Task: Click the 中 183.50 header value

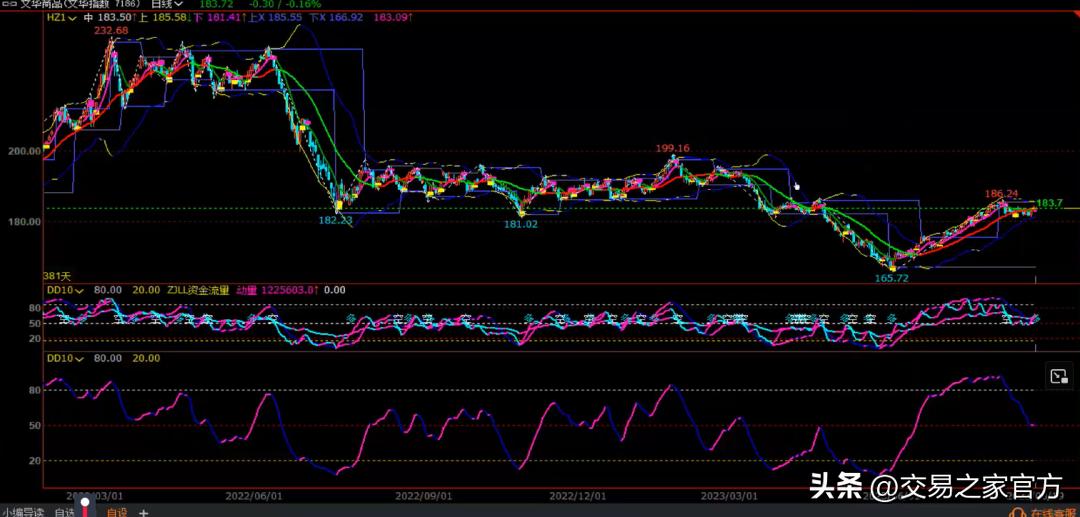Action: coord(110,17)
